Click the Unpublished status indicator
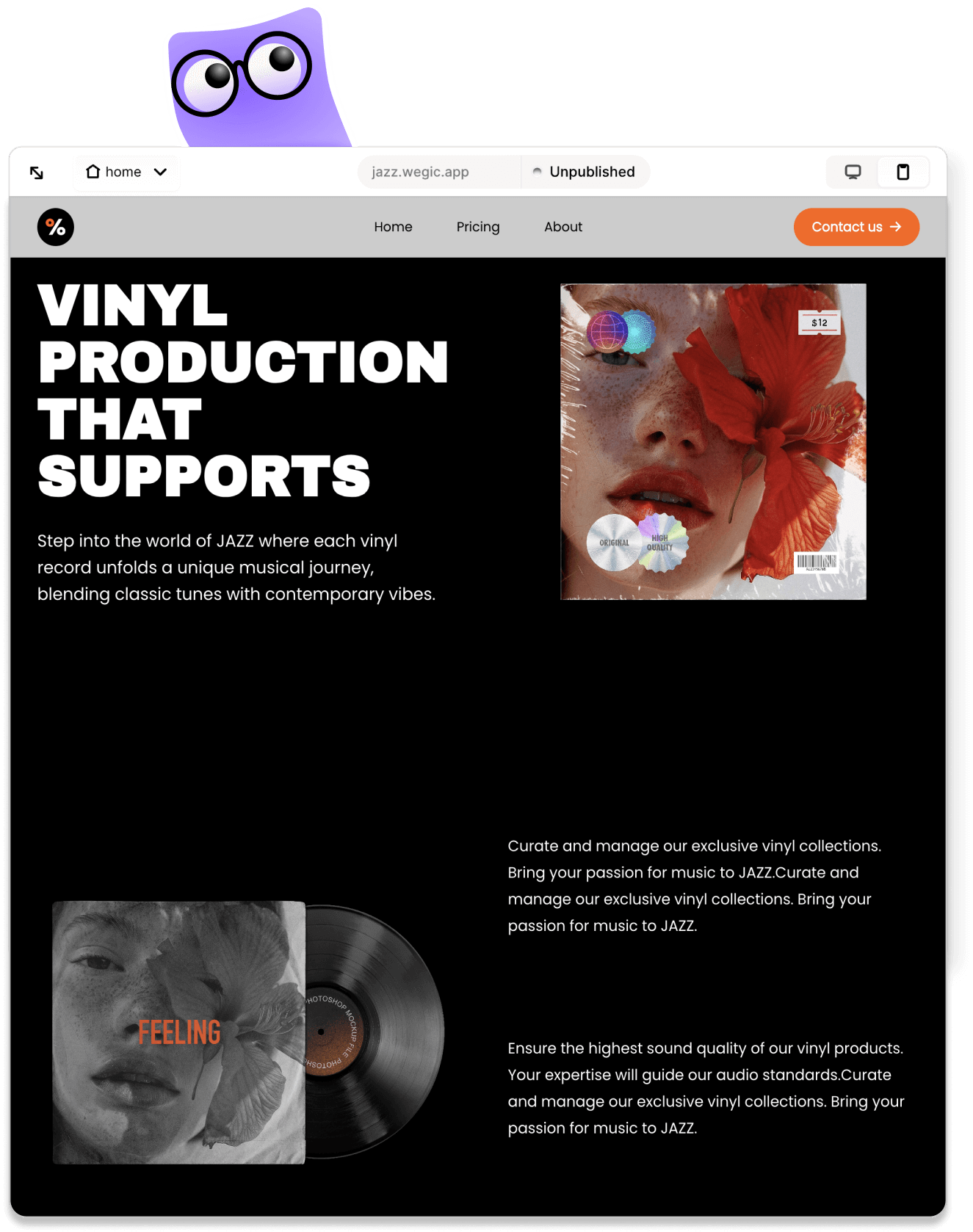This screenshot has height=1232, width=973. pos(585,172)
